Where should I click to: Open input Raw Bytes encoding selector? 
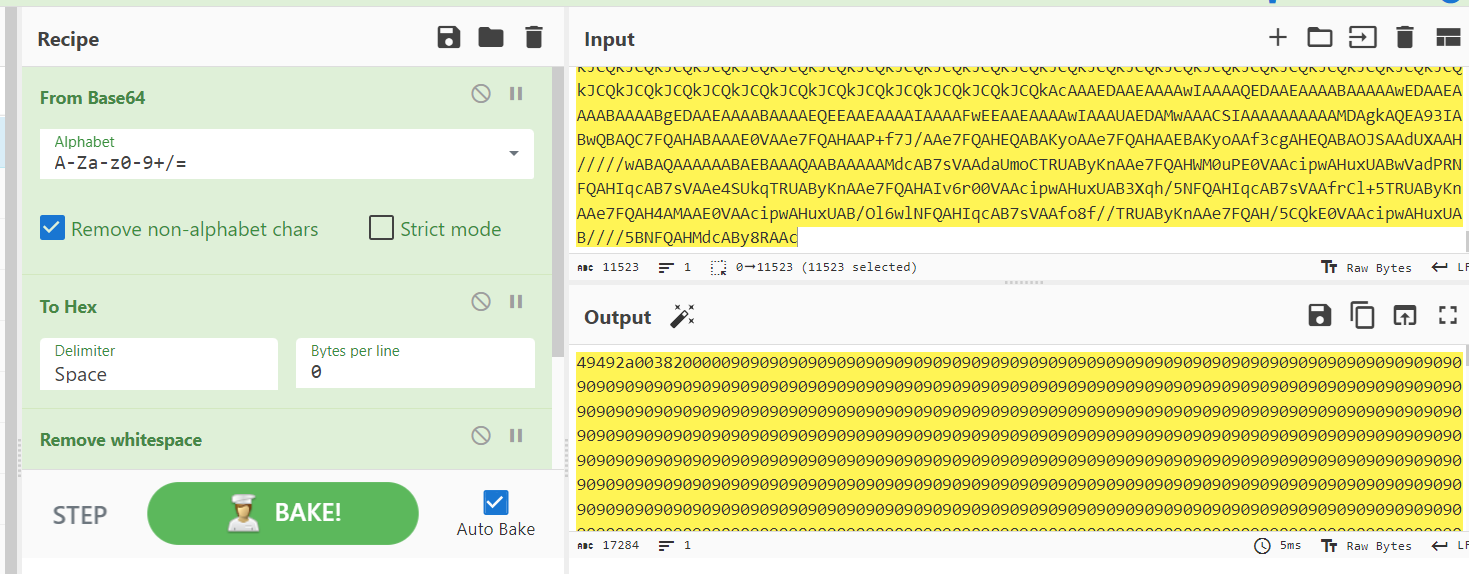pyautogui.click(x=1366, y=268)
